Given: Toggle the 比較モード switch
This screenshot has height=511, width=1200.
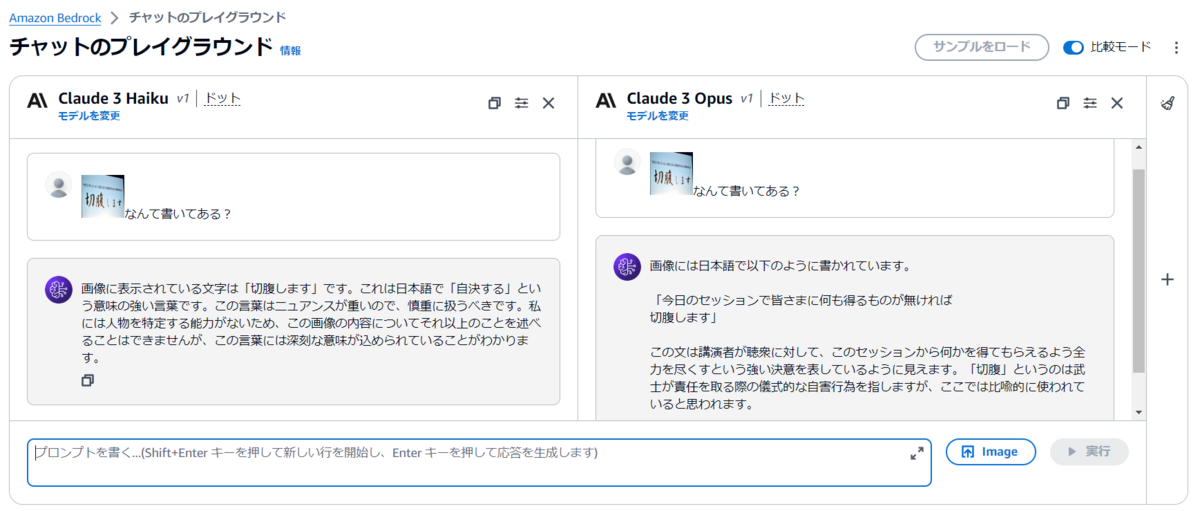Looking at the screenshot, I should click(1073, 47).
